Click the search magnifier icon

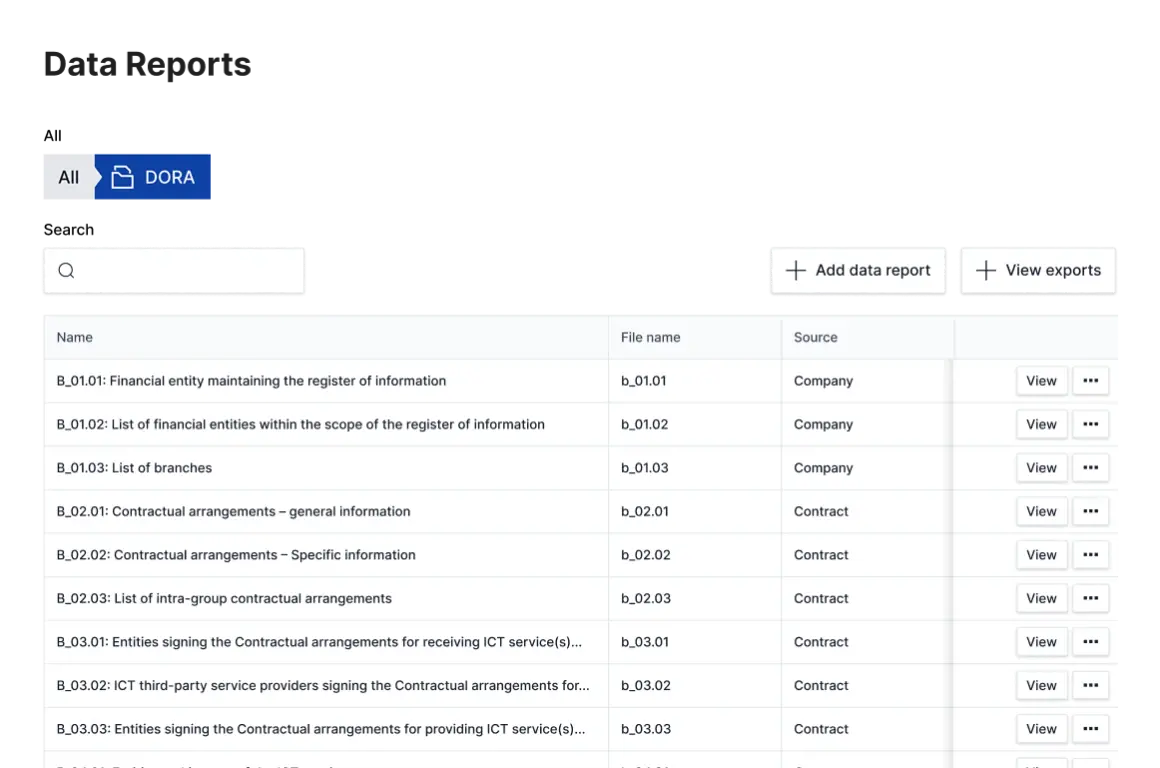[66, 271]
